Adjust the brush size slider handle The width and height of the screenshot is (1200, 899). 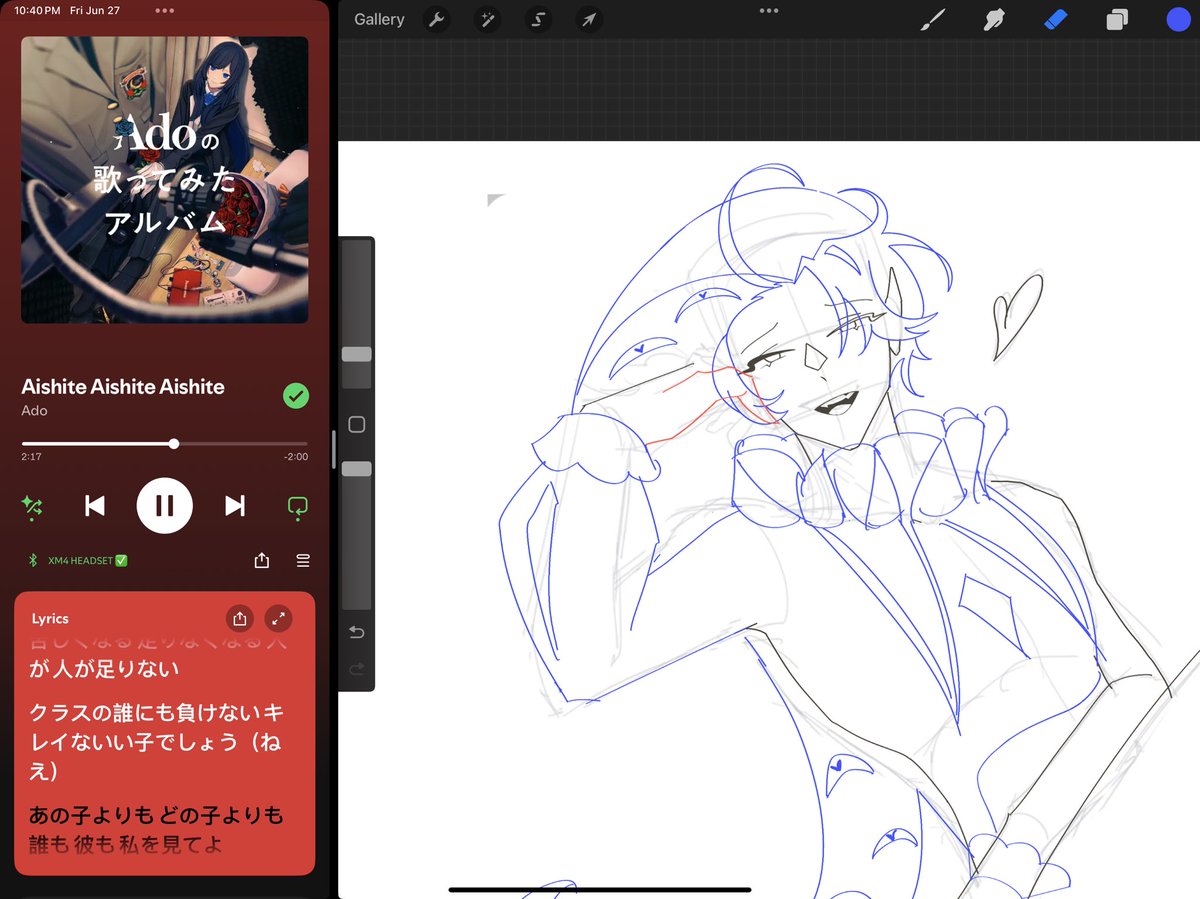pos(357,354)
